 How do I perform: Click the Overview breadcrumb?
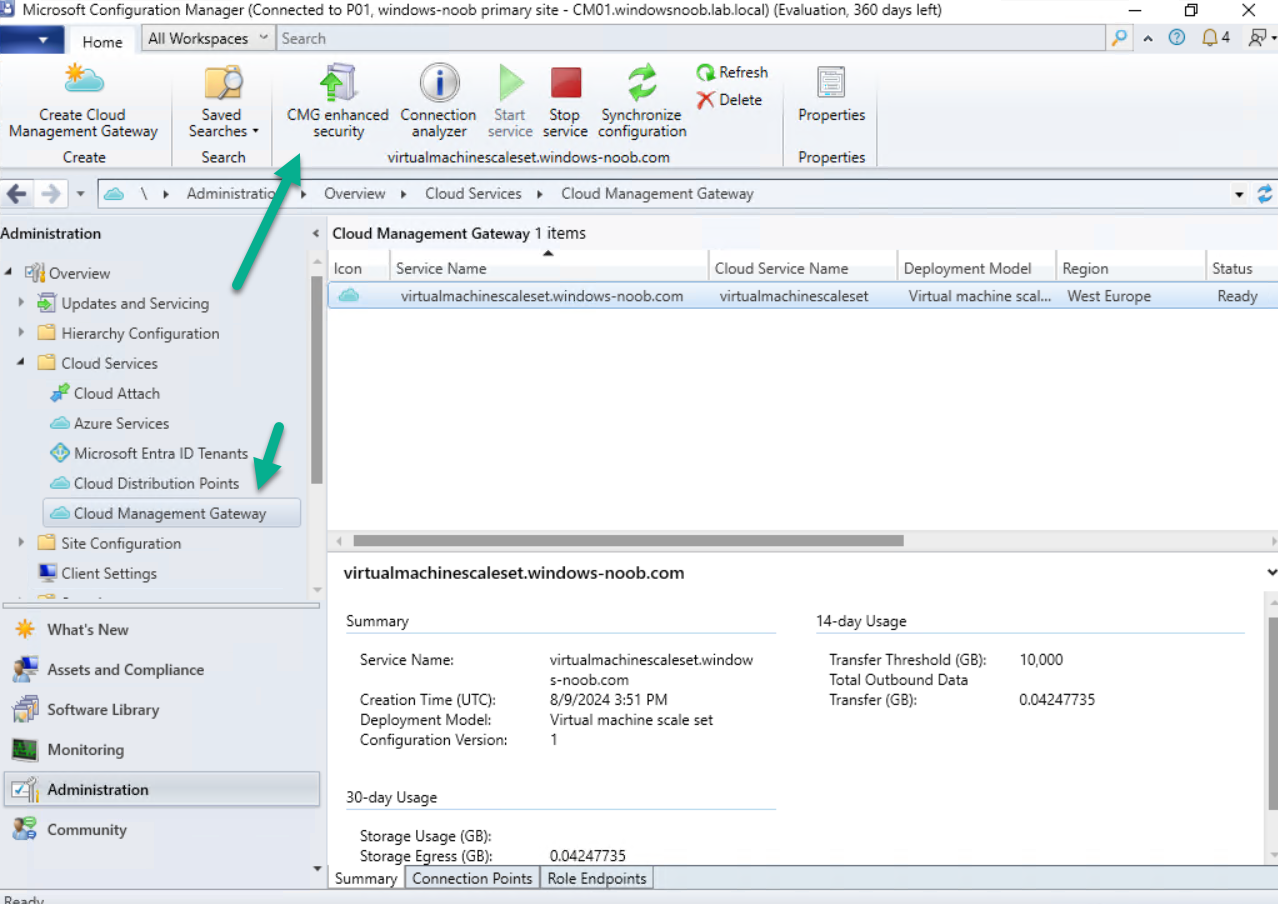click(x=354, y=194)
